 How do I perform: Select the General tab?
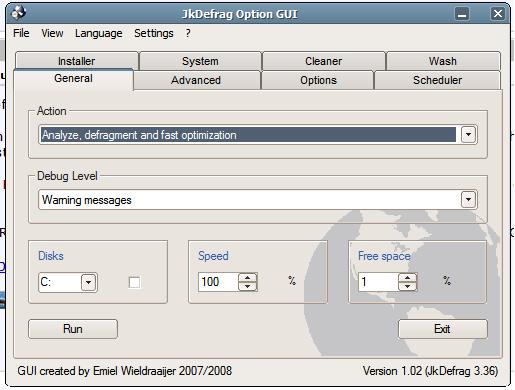tap(73, 79)
